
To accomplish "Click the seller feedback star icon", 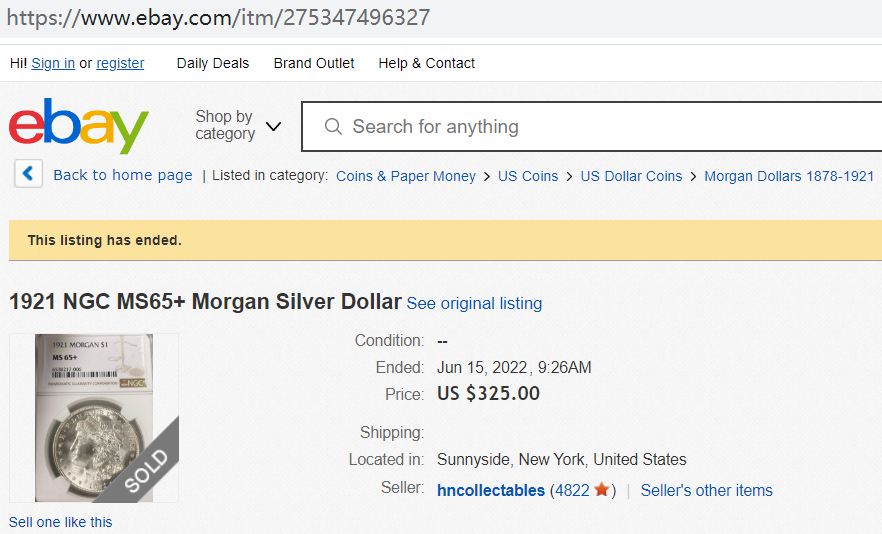I will pos(601,490).
